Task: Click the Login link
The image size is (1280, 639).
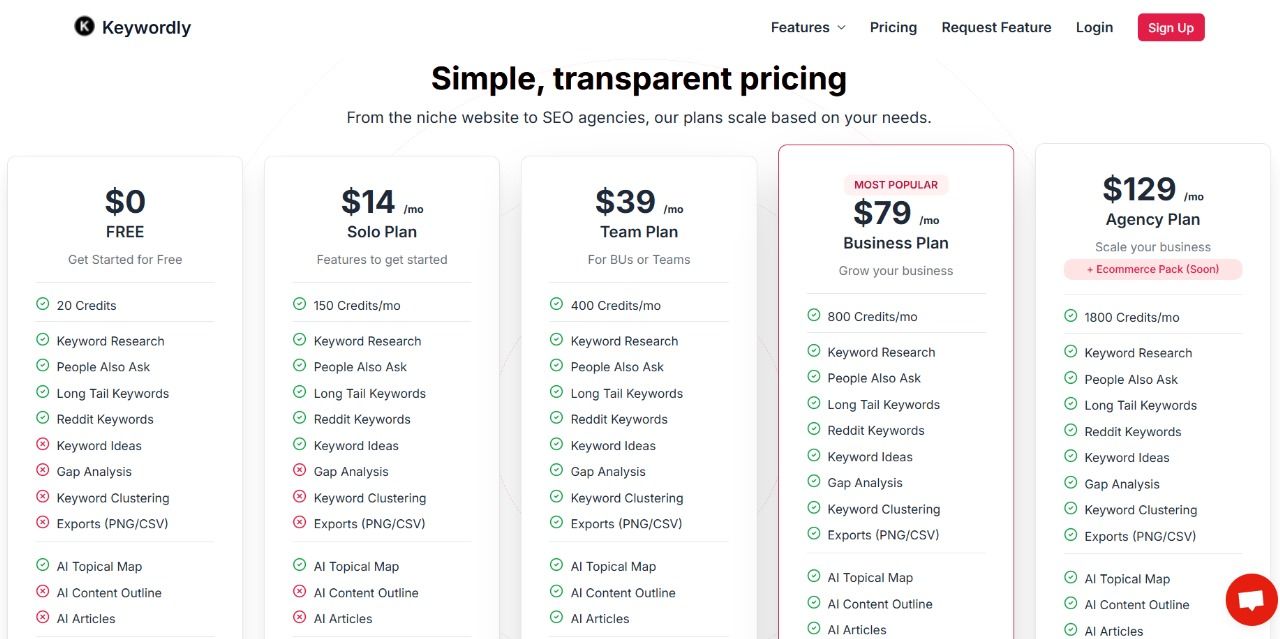Action: 1094,28
